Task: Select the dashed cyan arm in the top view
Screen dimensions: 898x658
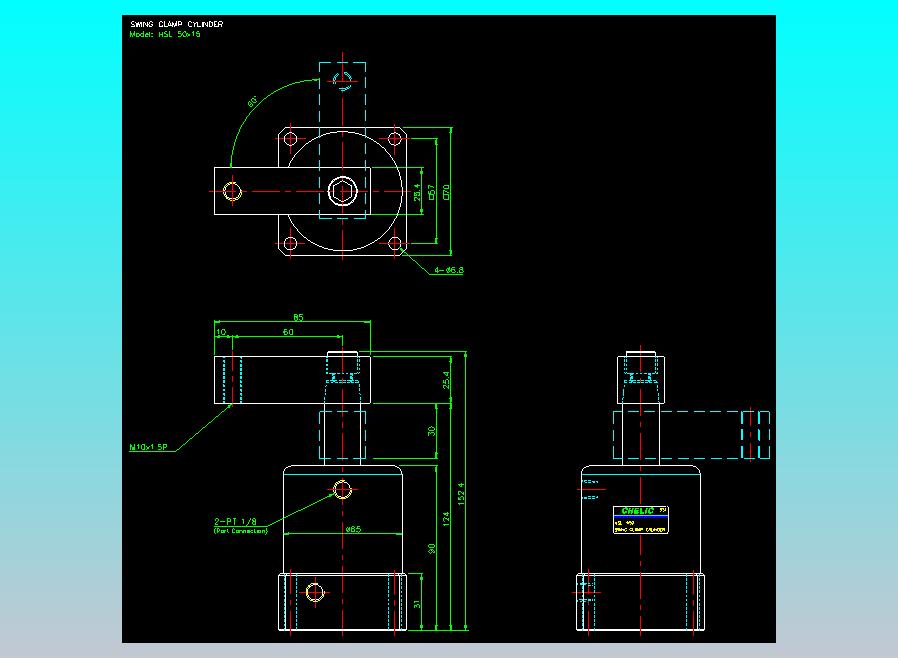Action: click(342, 140)
